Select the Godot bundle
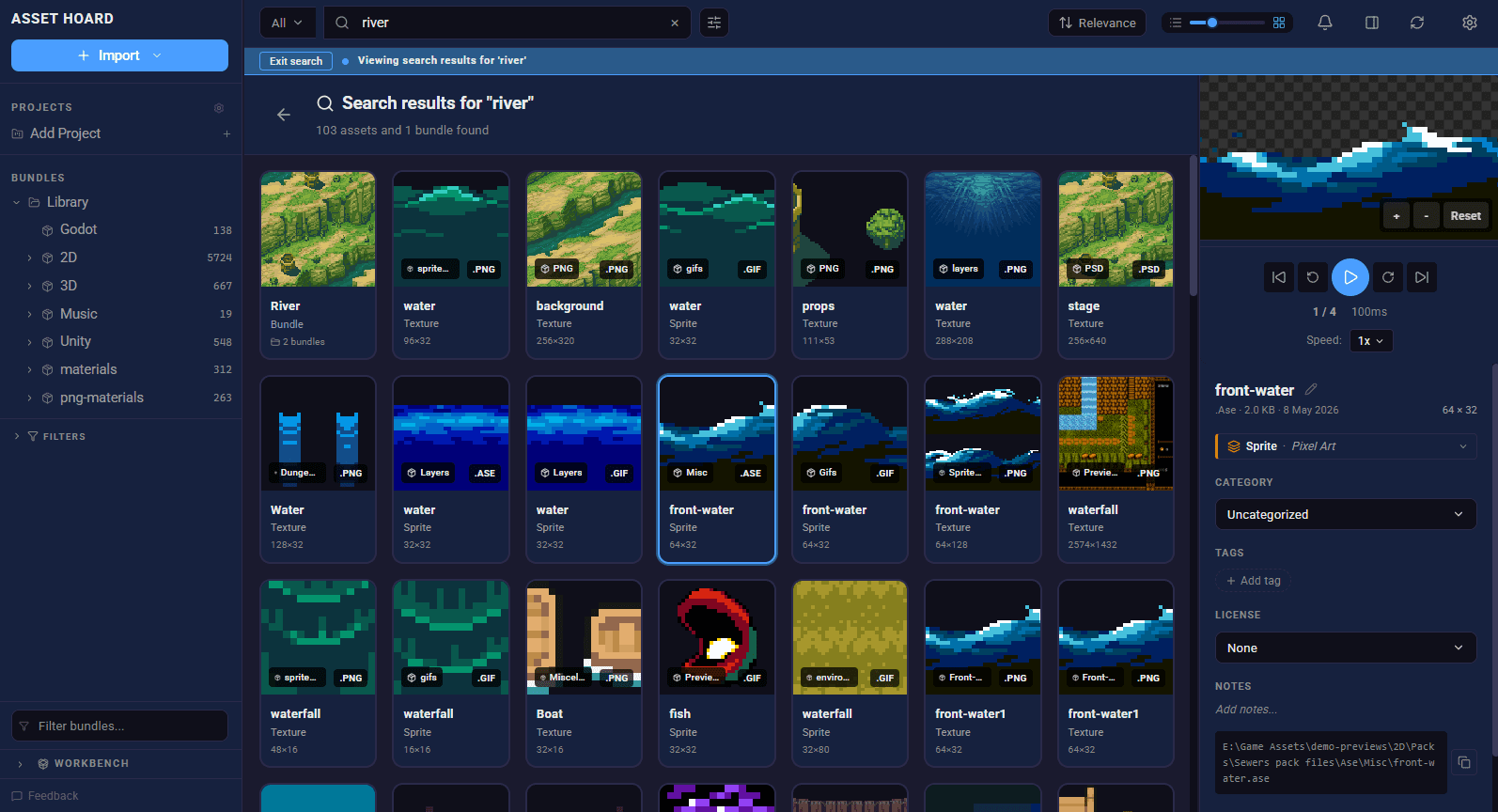The height and width of the screenshot is (812, 1498). pyautogui.click(x=121, y=229)
